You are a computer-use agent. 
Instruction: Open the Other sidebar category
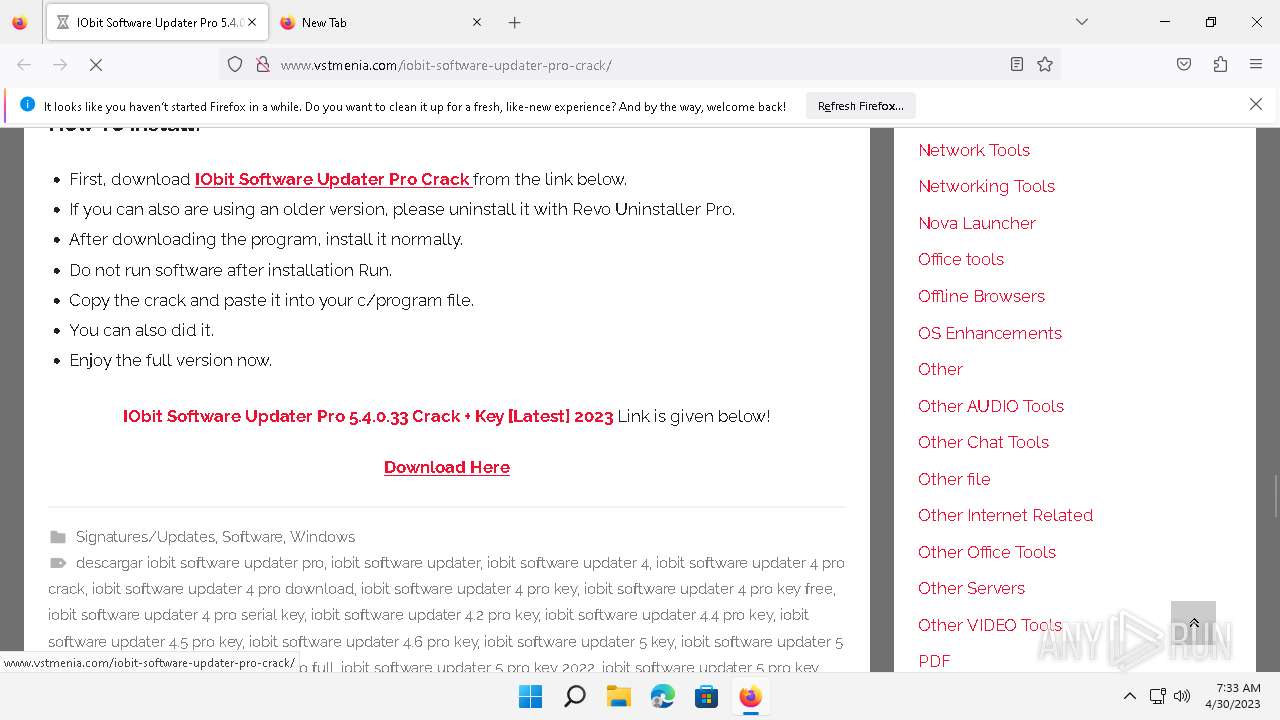pos(941,369)
